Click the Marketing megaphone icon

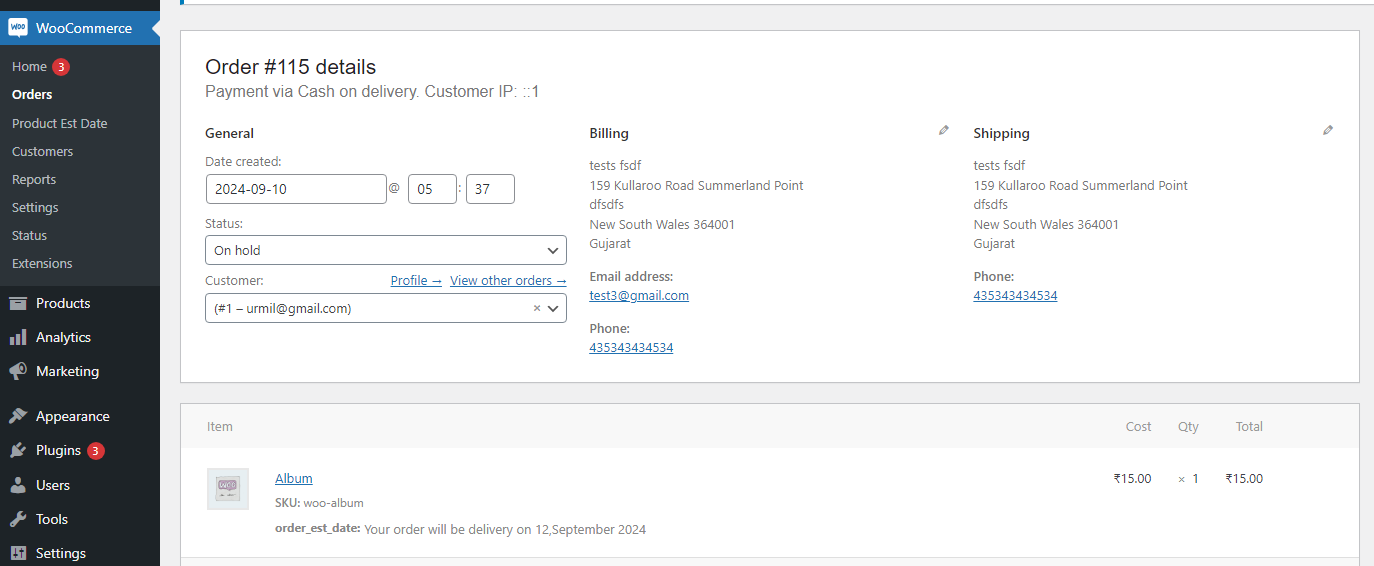[18, 371]
